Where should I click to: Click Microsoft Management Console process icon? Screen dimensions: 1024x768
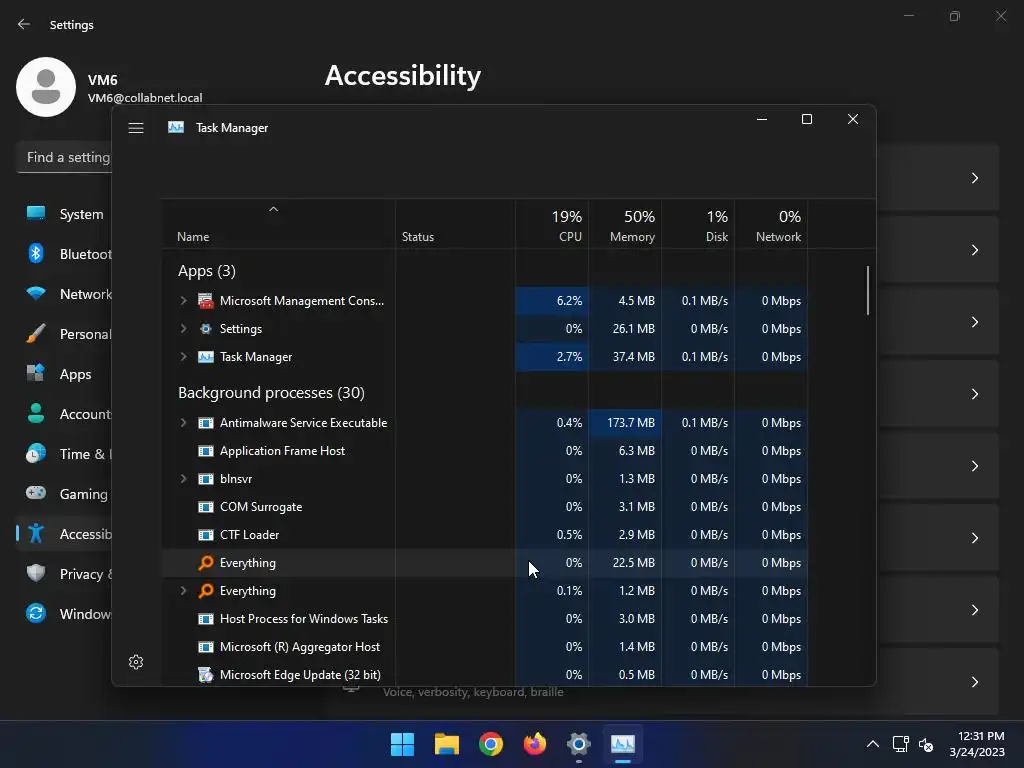(206, 301)
